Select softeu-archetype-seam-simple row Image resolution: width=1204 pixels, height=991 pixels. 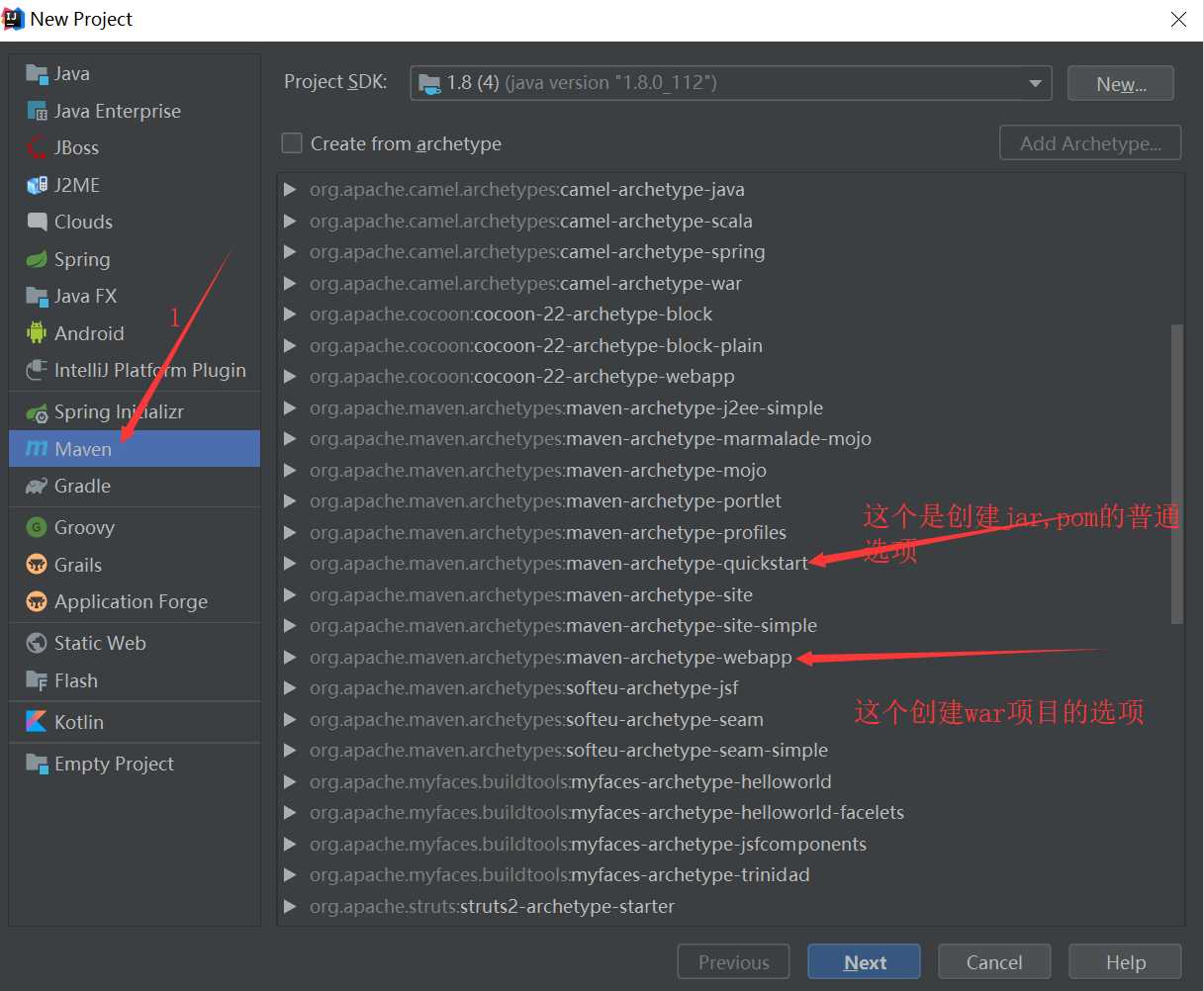click(x=730, y=750)
